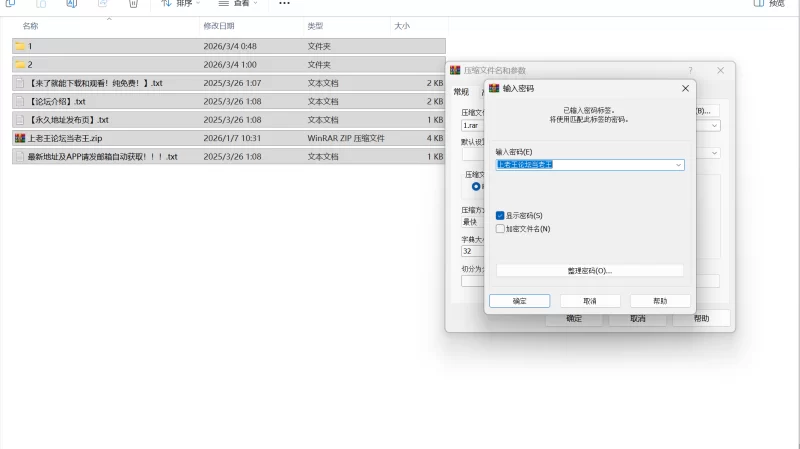Expand the 输入密码 combo box dropdown arrow
Image resolution: width=800 pixels, height=449 pixels.
click(x=678, y=165)
